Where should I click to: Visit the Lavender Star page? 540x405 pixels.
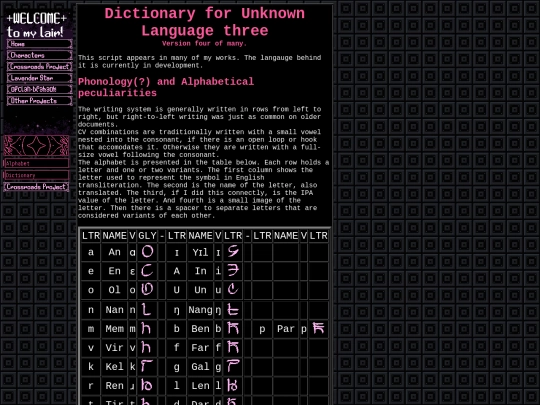click(x=40, y=78)
